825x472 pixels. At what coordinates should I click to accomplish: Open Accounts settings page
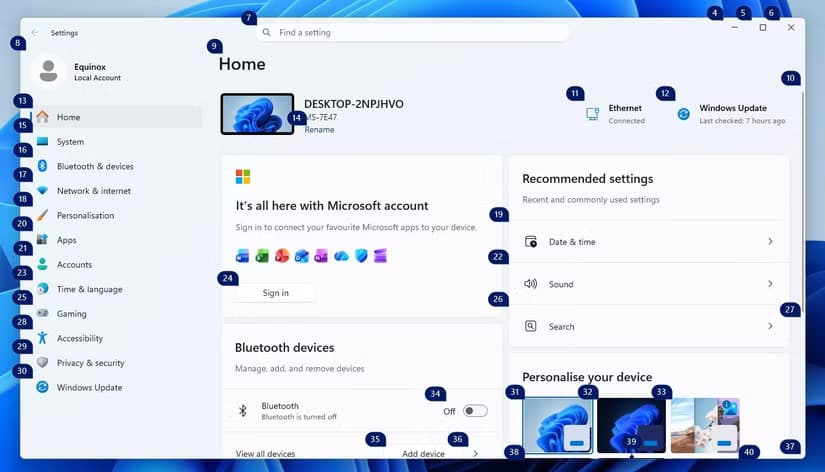[x=117, y=264]
